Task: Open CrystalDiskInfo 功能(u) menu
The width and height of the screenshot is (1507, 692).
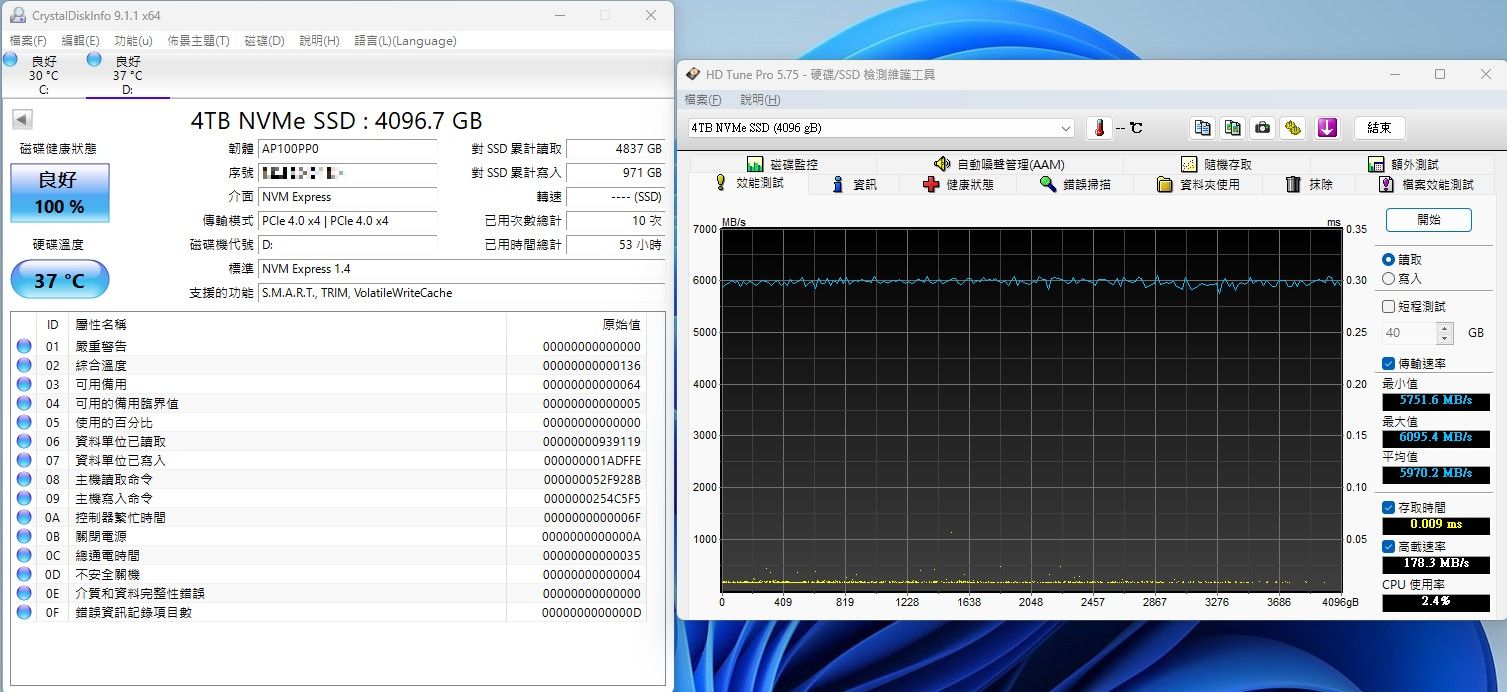Action: pyautogui.click(x=133, y=41)
